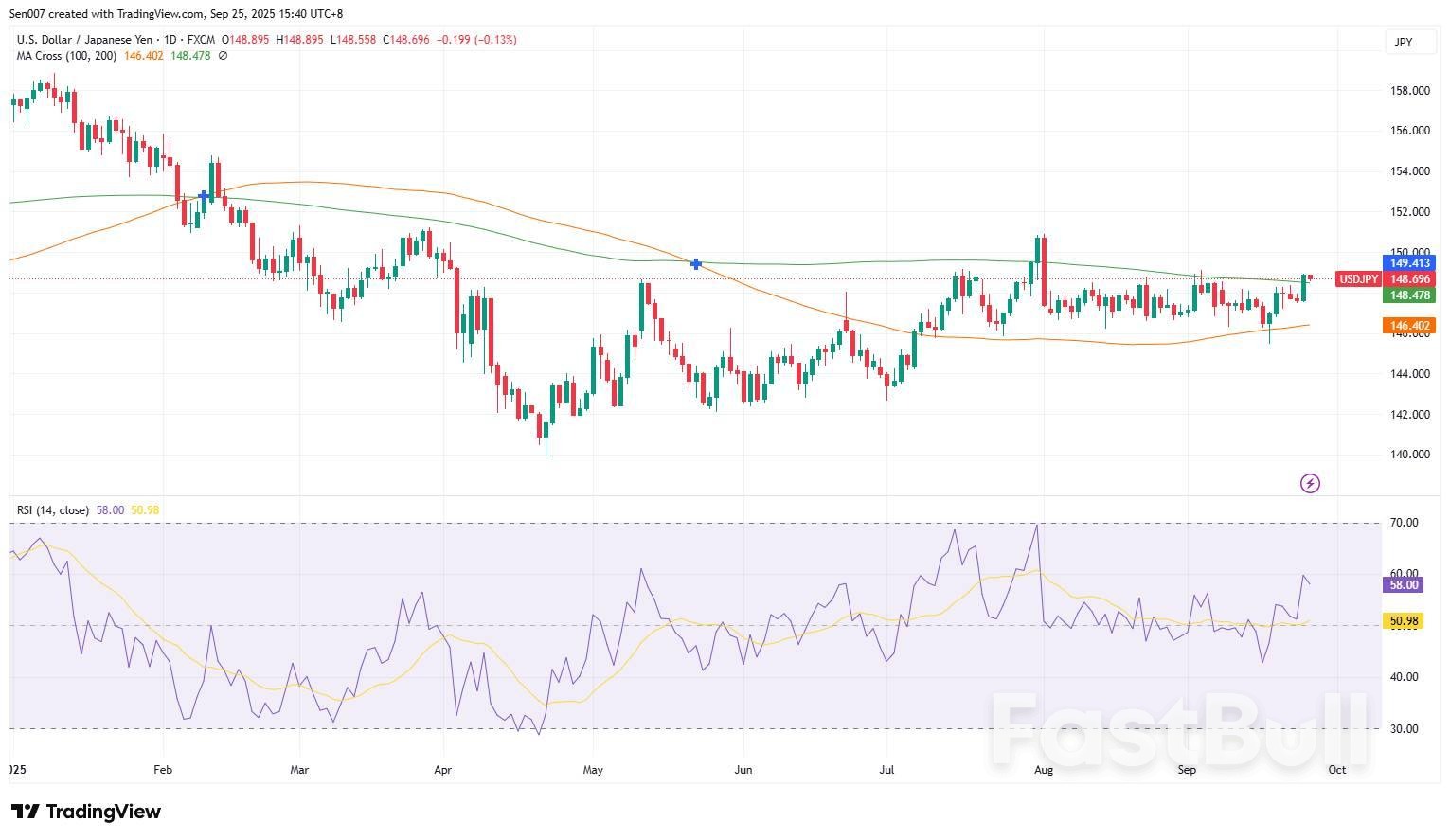
Task: Select the red USDJPY symbol label
Action: point(1357,279)
